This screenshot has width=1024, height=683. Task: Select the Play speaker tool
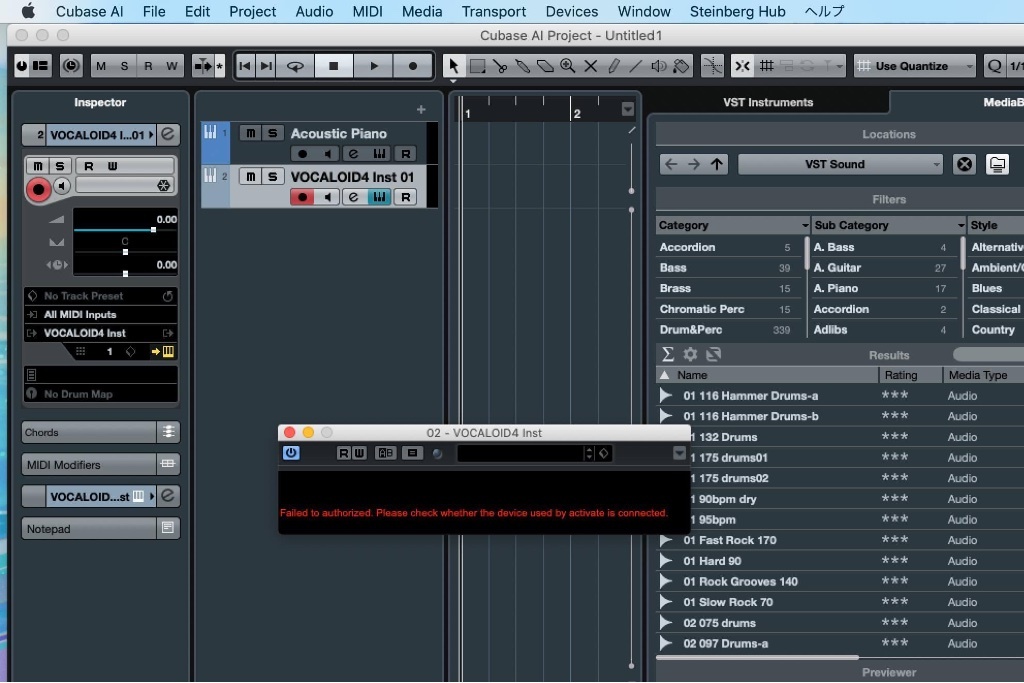[658, 66]
